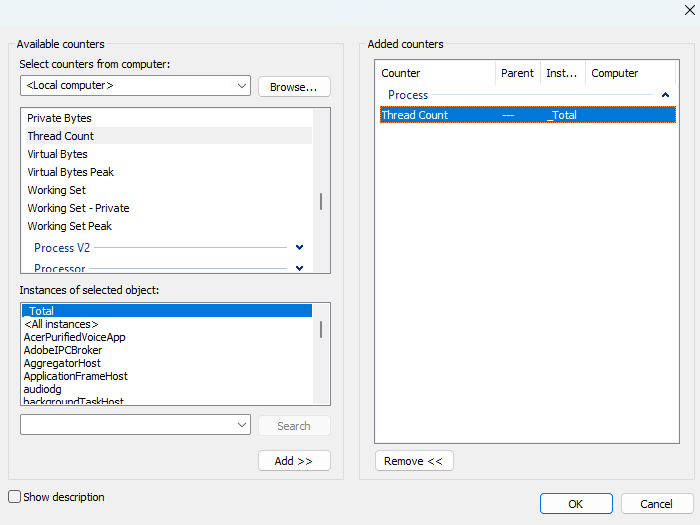Viewport: 700px width, 525px height.
Task: Expand the Processor counter group
Action: [x=299, y=268]
